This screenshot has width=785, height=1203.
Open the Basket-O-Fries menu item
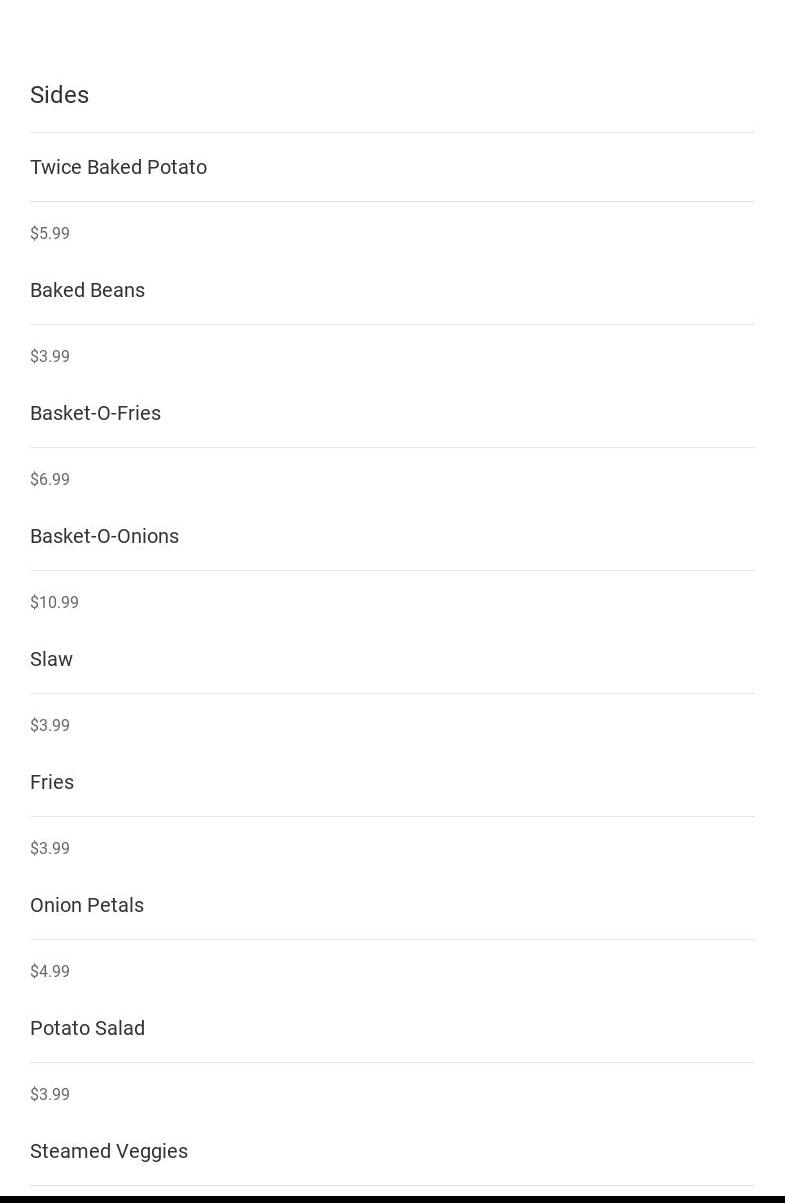click(x=95, y=413)
